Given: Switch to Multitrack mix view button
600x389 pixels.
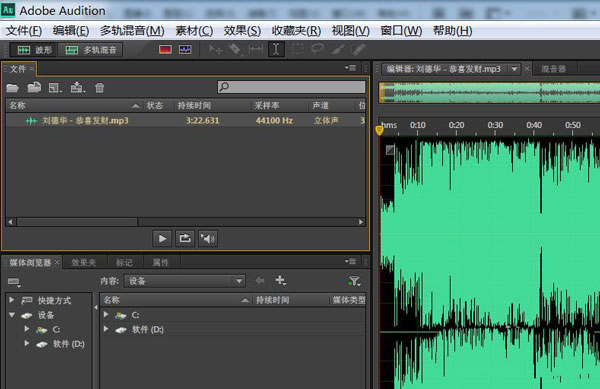Looking at the screenshot, I should tap(90, 50).
